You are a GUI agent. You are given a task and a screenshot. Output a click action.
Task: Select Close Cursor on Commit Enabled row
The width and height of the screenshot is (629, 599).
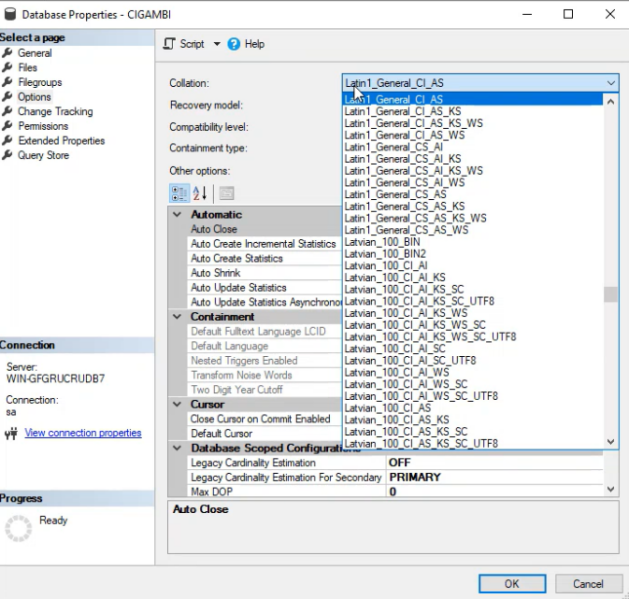point(265,419)
